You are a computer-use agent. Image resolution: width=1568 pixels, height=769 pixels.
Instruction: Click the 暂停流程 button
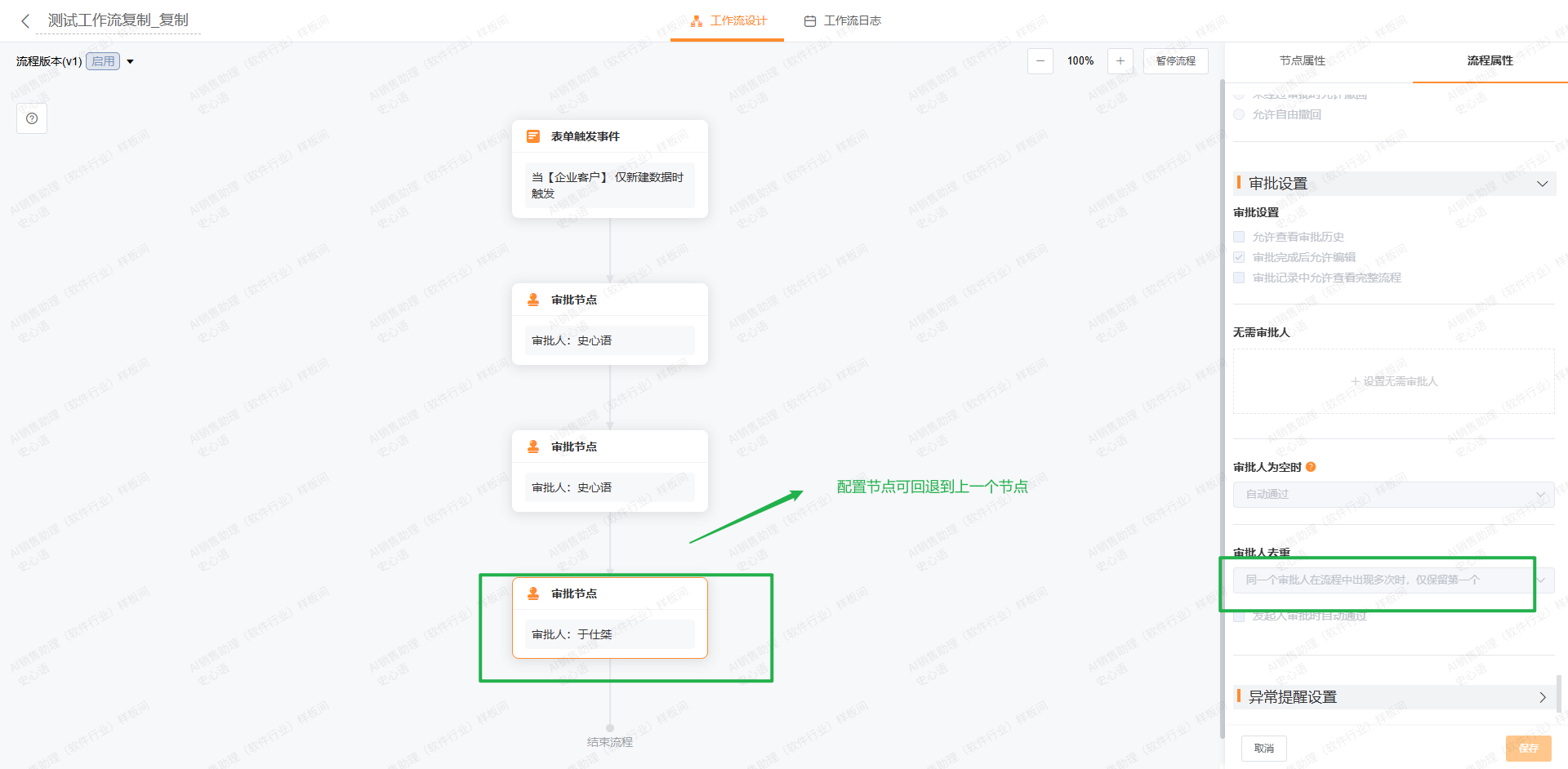tap(1175, 61)
